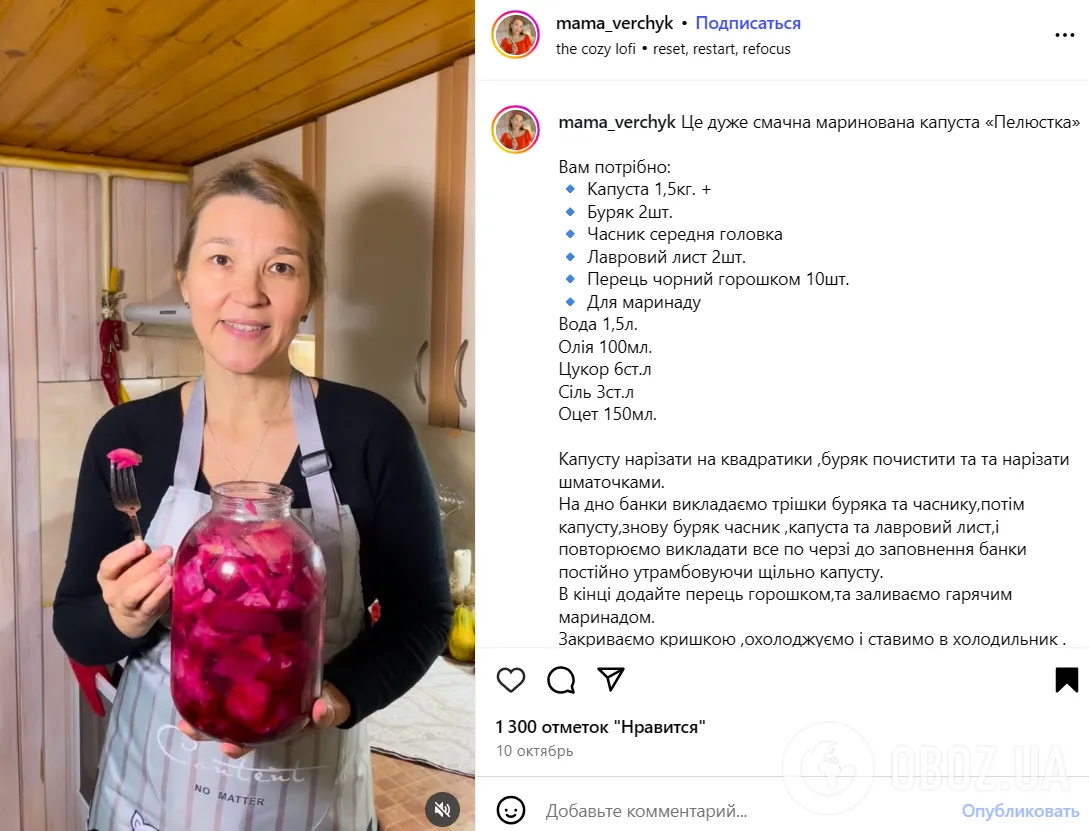
Task: Open the 10 октябрь post date link
Action: (x=535, y=750)
